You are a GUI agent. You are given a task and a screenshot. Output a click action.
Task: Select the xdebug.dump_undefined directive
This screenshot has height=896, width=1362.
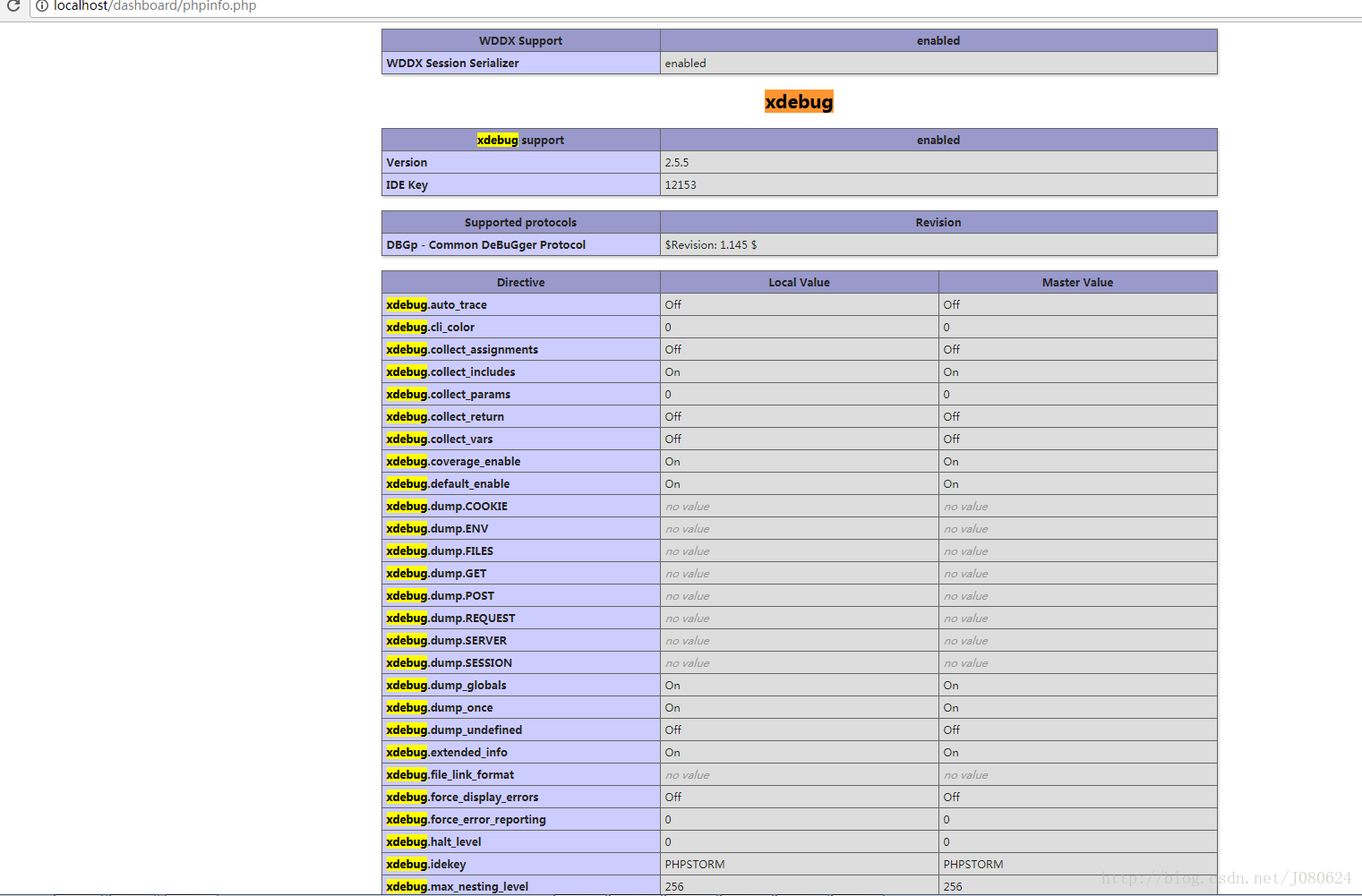tap(521, 730)
